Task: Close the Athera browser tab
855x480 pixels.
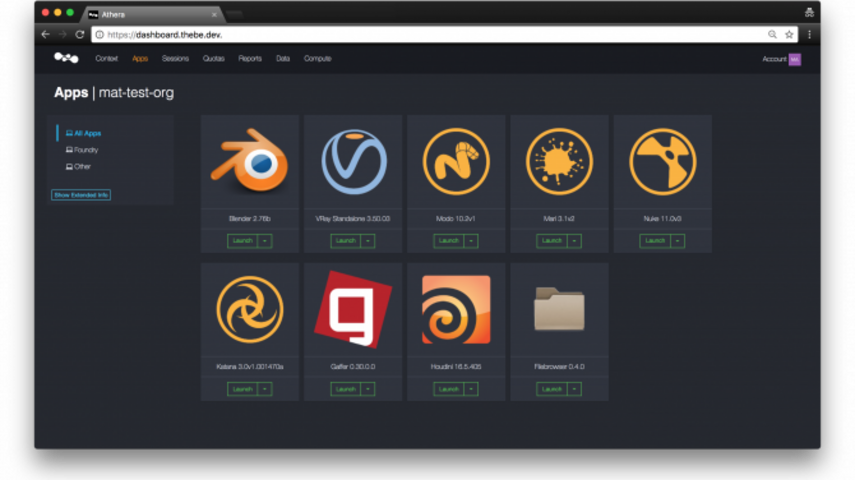Action: click(x=214, y=15)
